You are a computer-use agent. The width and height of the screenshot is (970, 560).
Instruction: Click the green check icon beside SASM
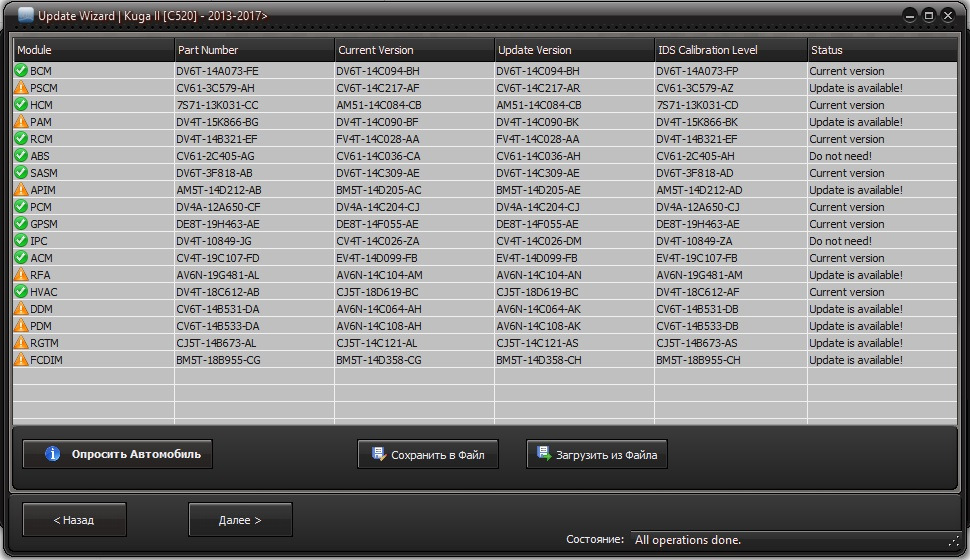21,173
